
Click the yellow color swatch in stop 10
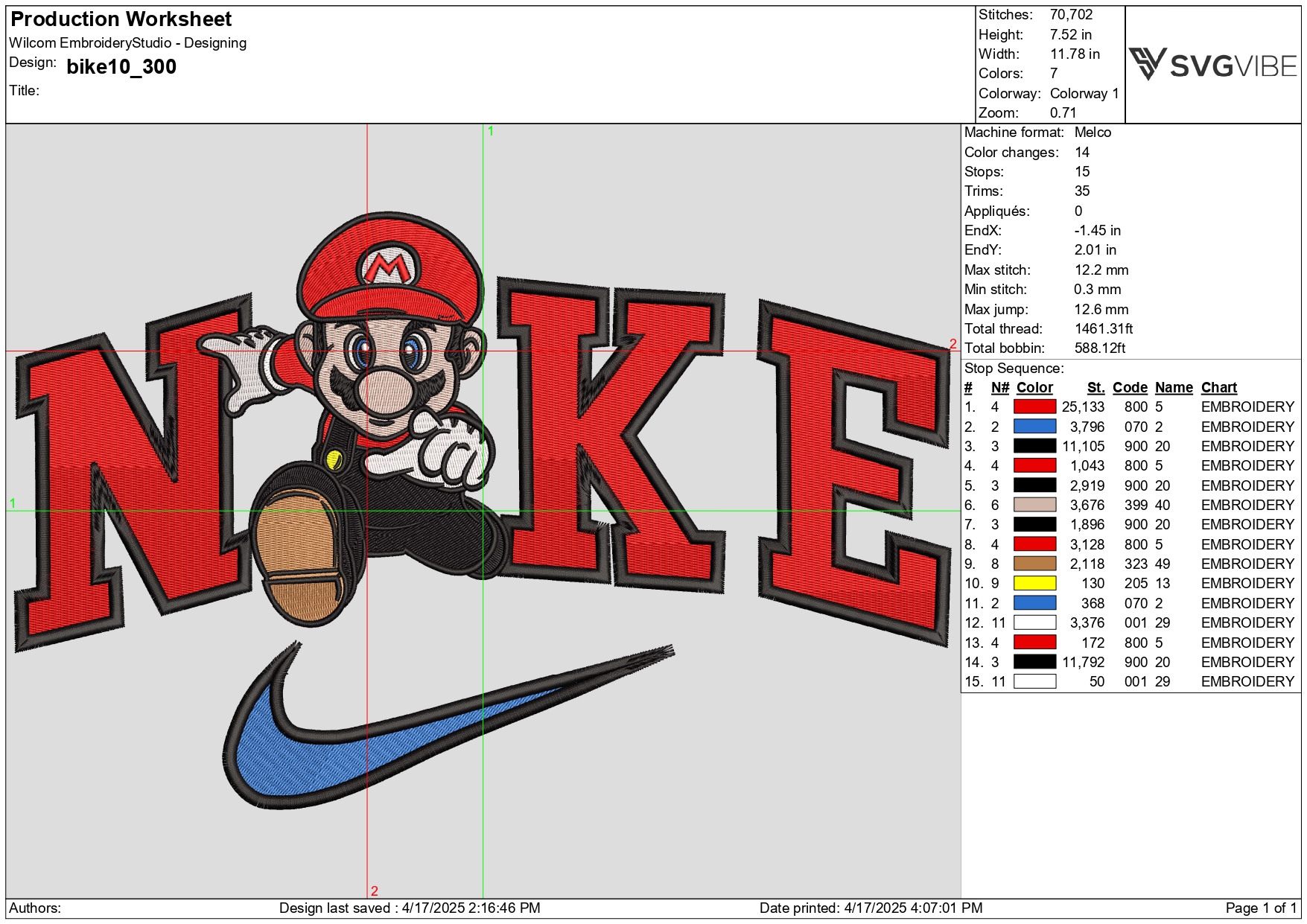click(1034, 583)
